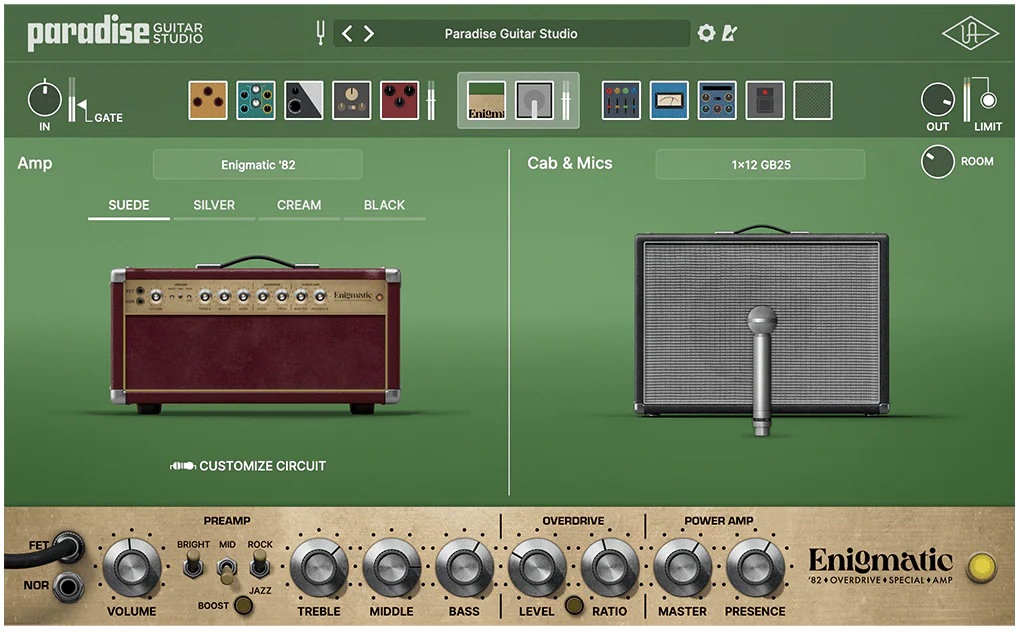Flip the BRIGHT toggle switch
The width and height of the screenshot is (1016, 632).
pos(193,564)
